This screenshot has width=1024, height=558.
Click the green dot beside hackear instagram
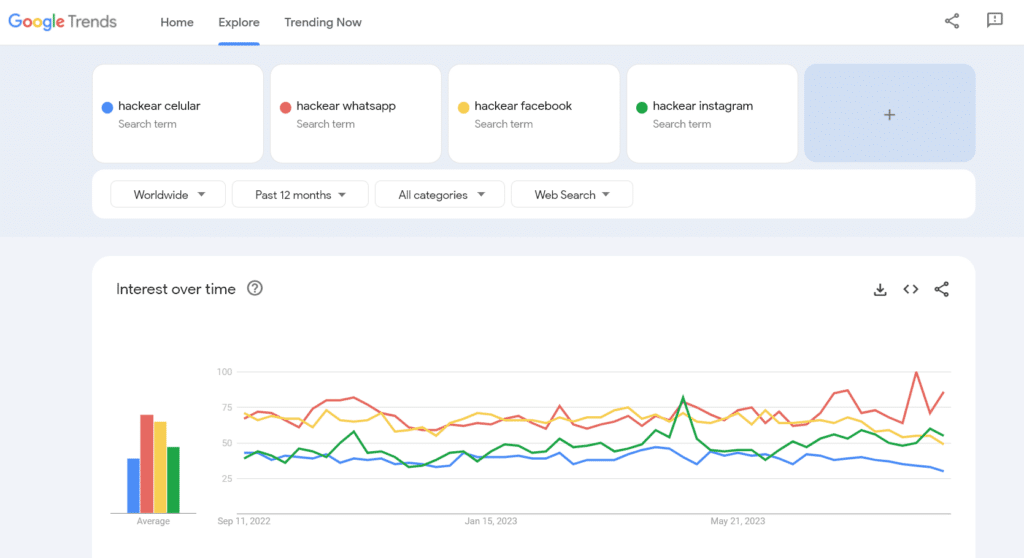642,107
